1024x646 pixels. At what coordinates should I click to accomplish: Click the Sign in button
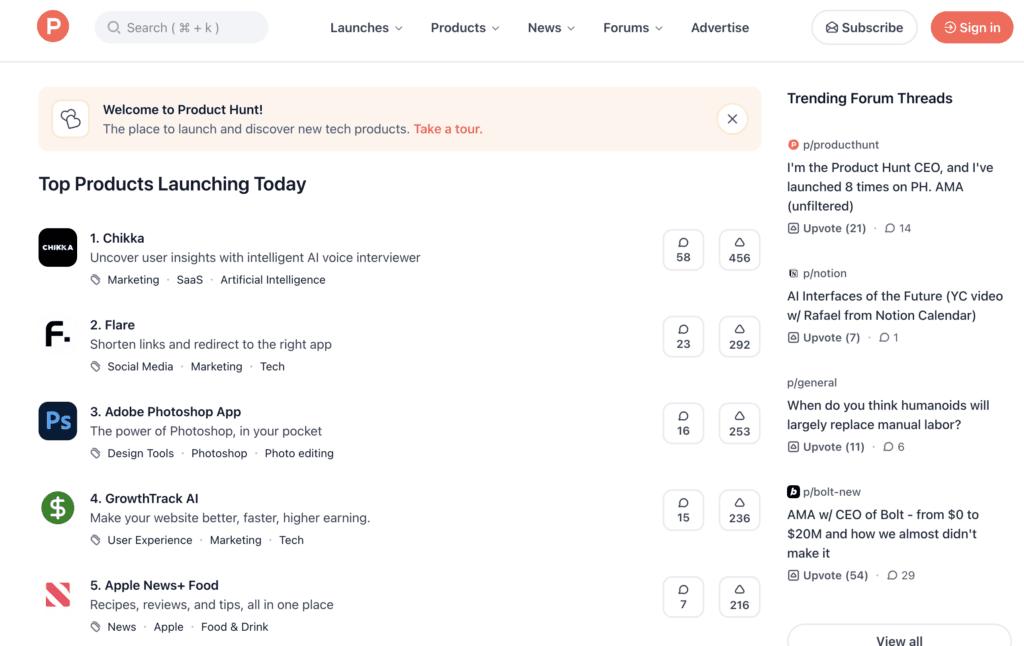(x=971, y=28)
